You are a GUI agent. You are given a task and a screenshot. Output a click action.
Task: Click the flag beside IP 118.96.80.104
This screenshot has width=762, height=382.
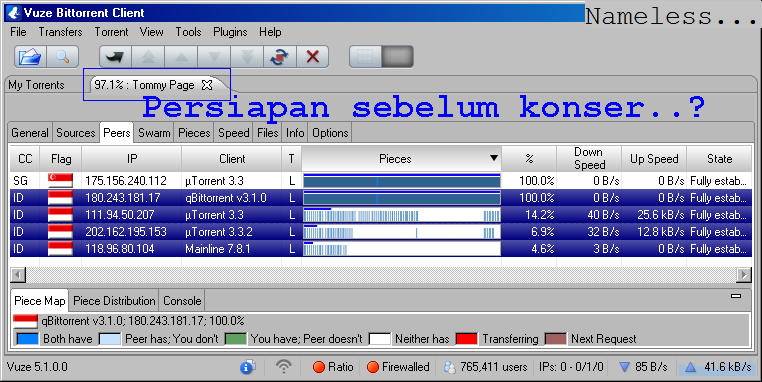(x=60, y=249)
